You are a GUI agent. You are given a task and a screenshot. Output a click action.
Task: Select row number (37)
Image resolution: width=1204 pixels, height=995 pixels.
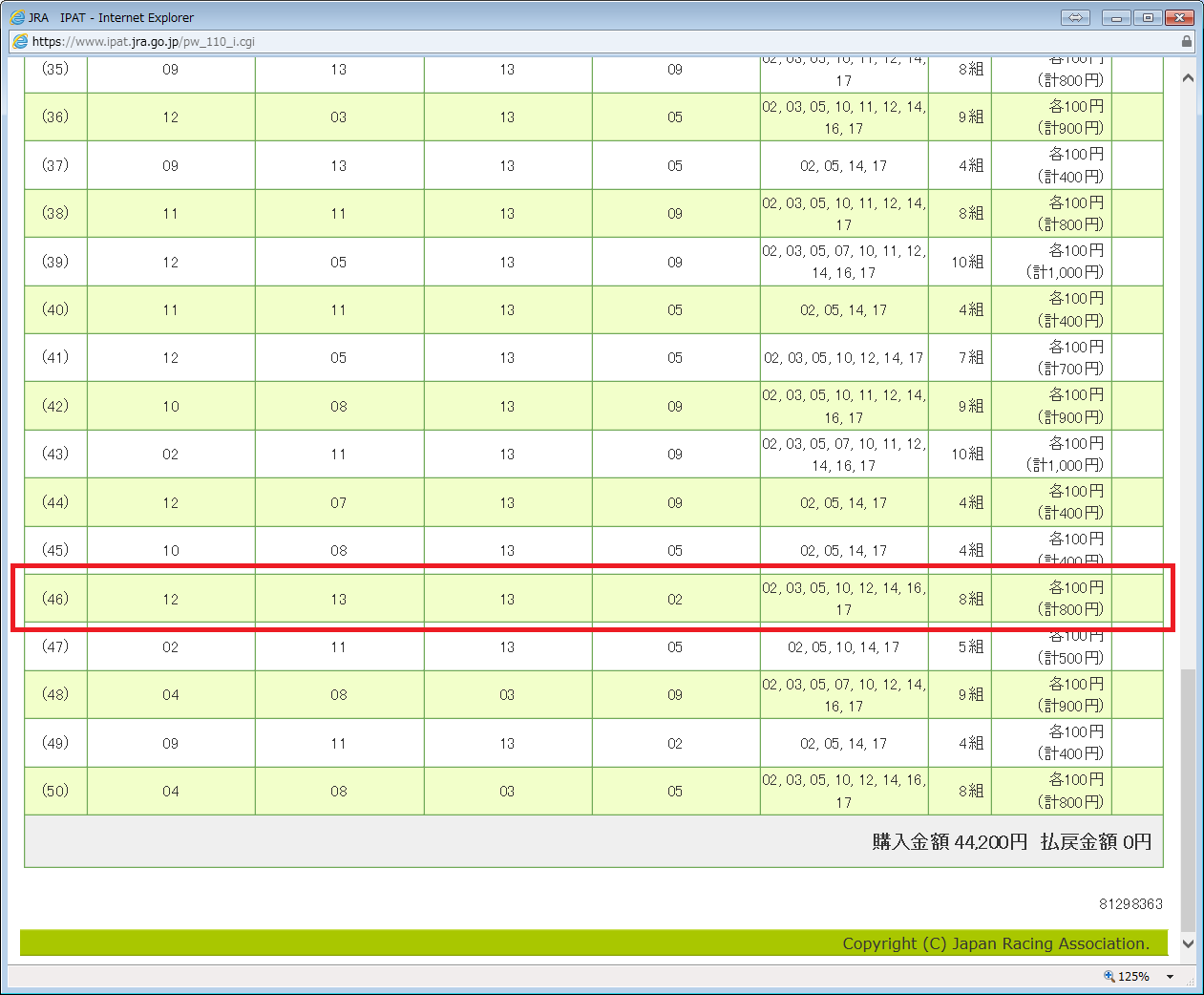[x=55, y=165]
